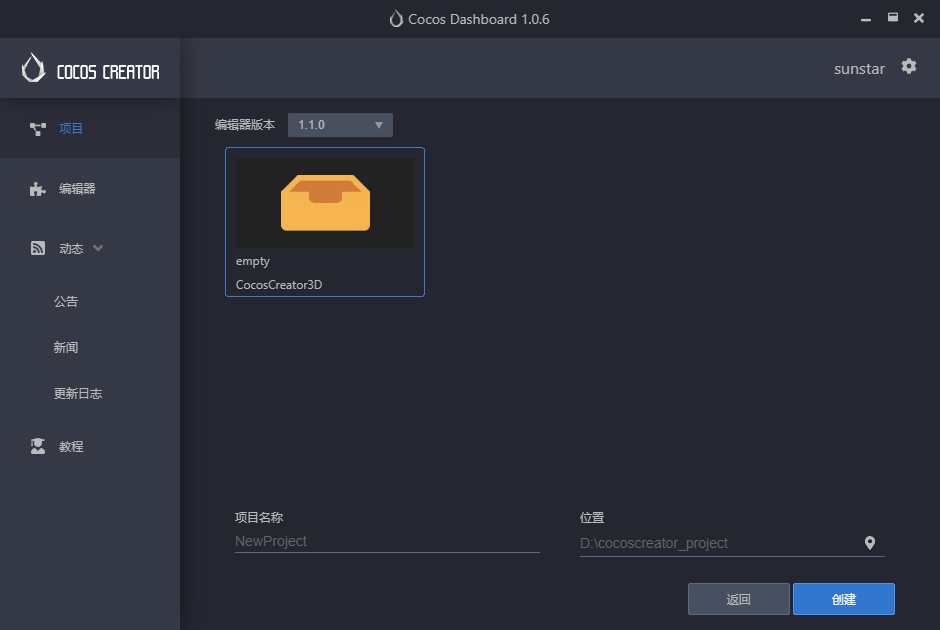Click the 编辑器 puzzle piece icon
The height and width of the screenshot is (630, 940).
[x=38, y=189]
